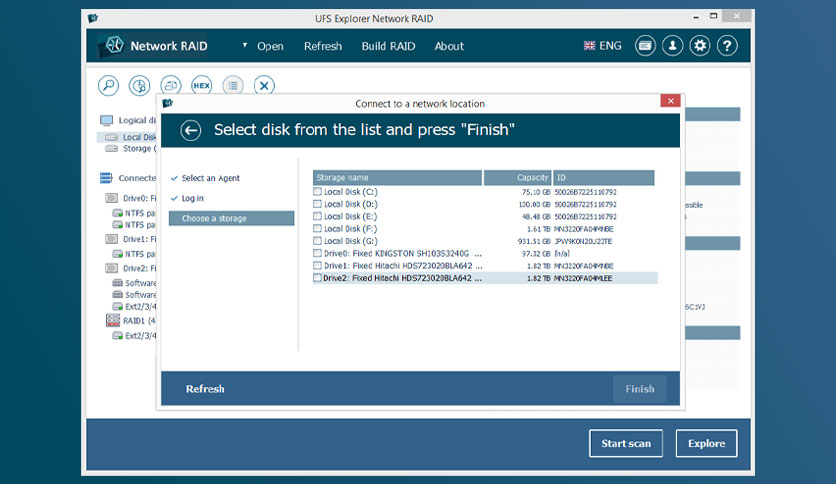This screenshot has width=836, height=484.
Task: Click Refresh in the dialog footer
Action: point(205,389)
